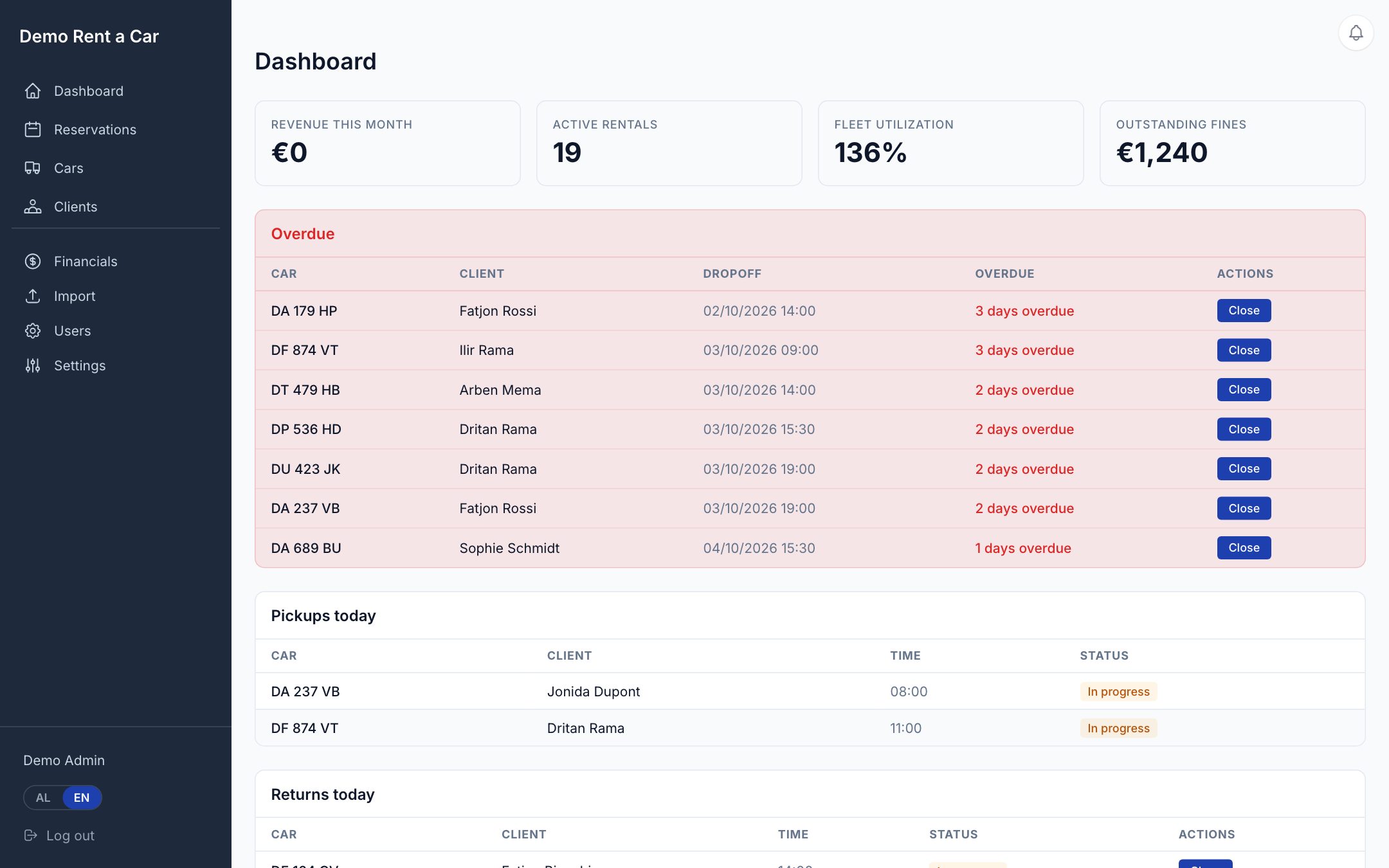The width and height of the screenshot is (1389, 868).
Task: Switch language to AL
Action: click(43, 797)
